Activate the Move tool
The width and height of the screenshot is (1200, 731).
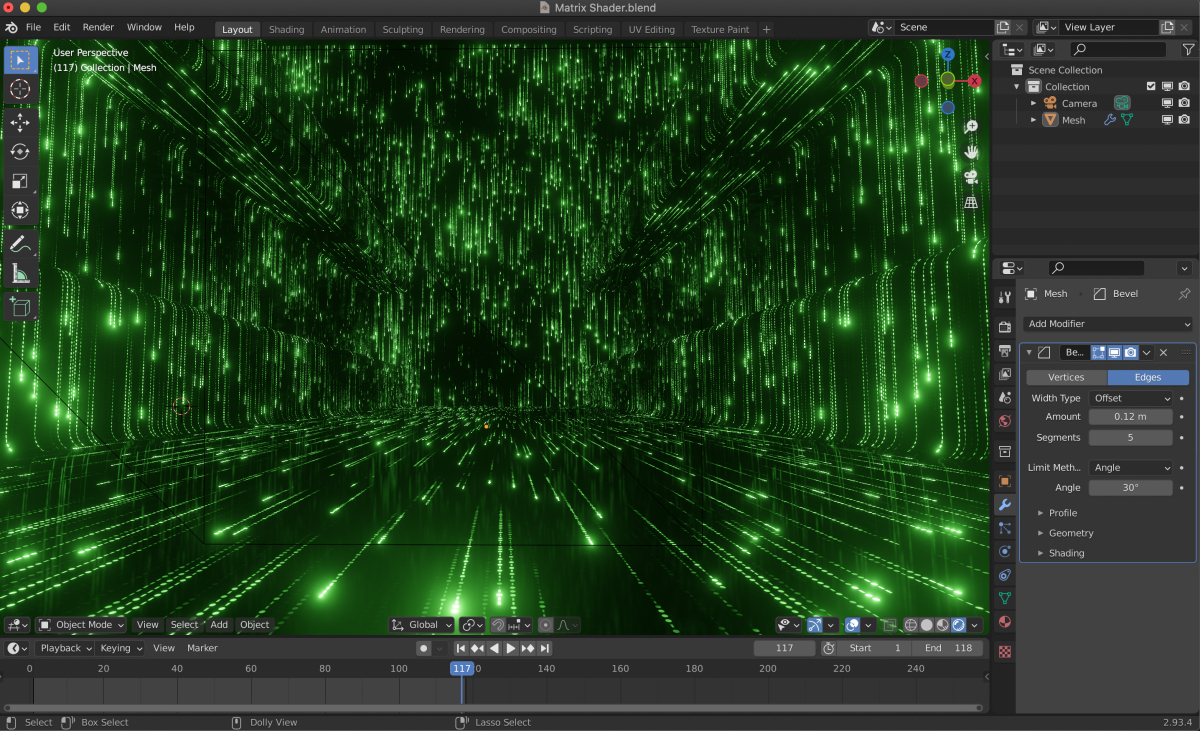pos(20,123)
